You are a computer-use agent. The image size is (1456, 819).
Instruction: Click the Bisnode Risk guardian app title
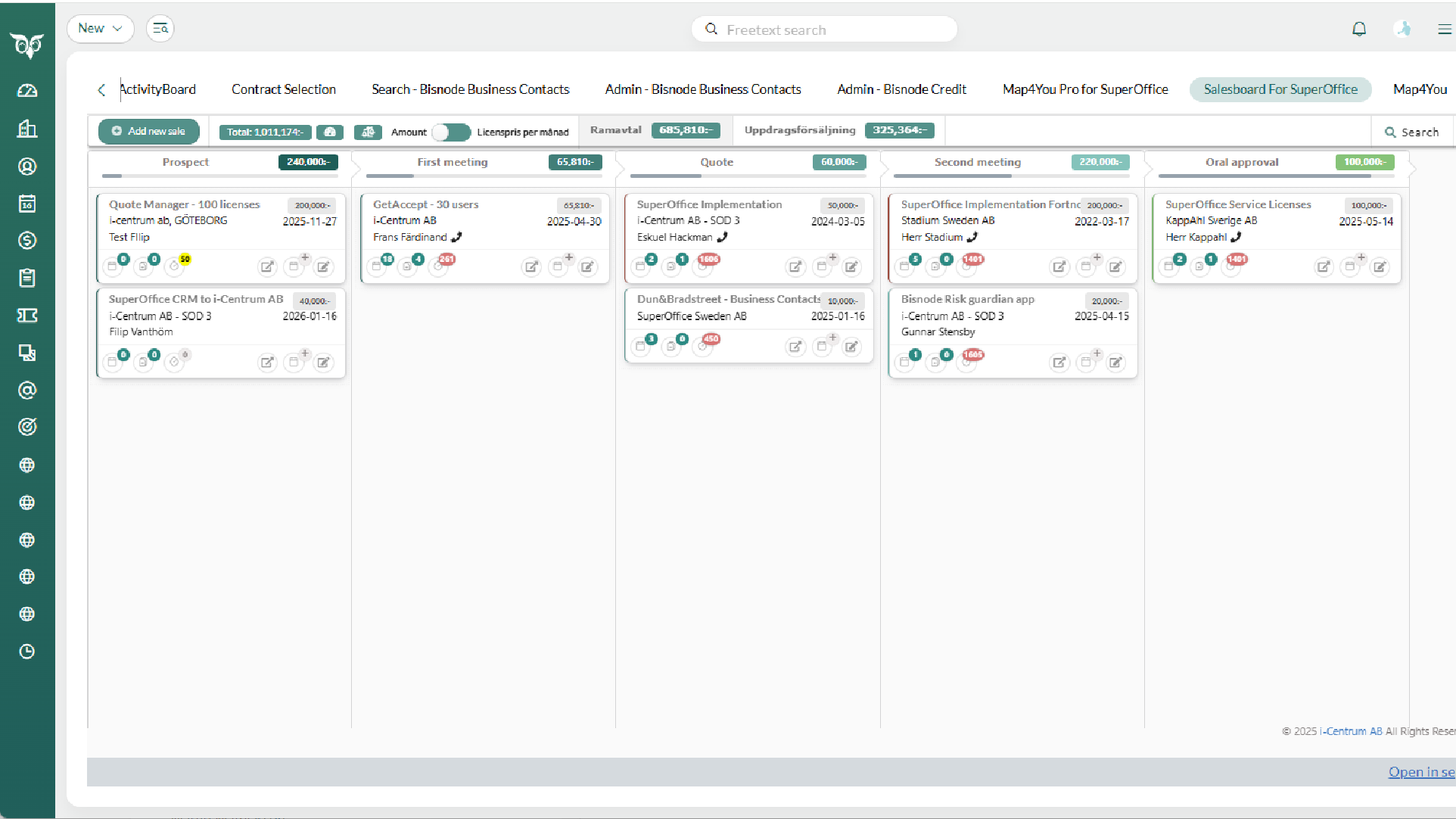(967, 299)
